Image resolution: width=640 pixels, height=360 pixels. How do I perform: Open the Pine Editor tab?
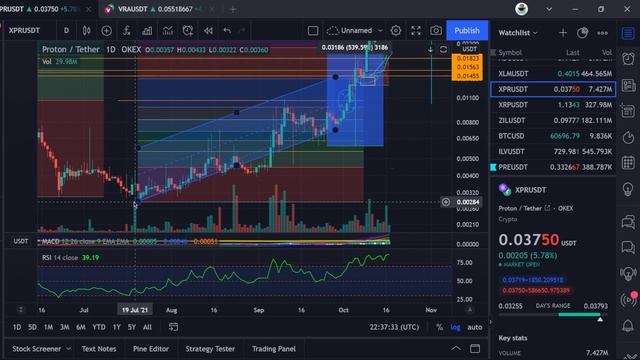click(151, 349)
